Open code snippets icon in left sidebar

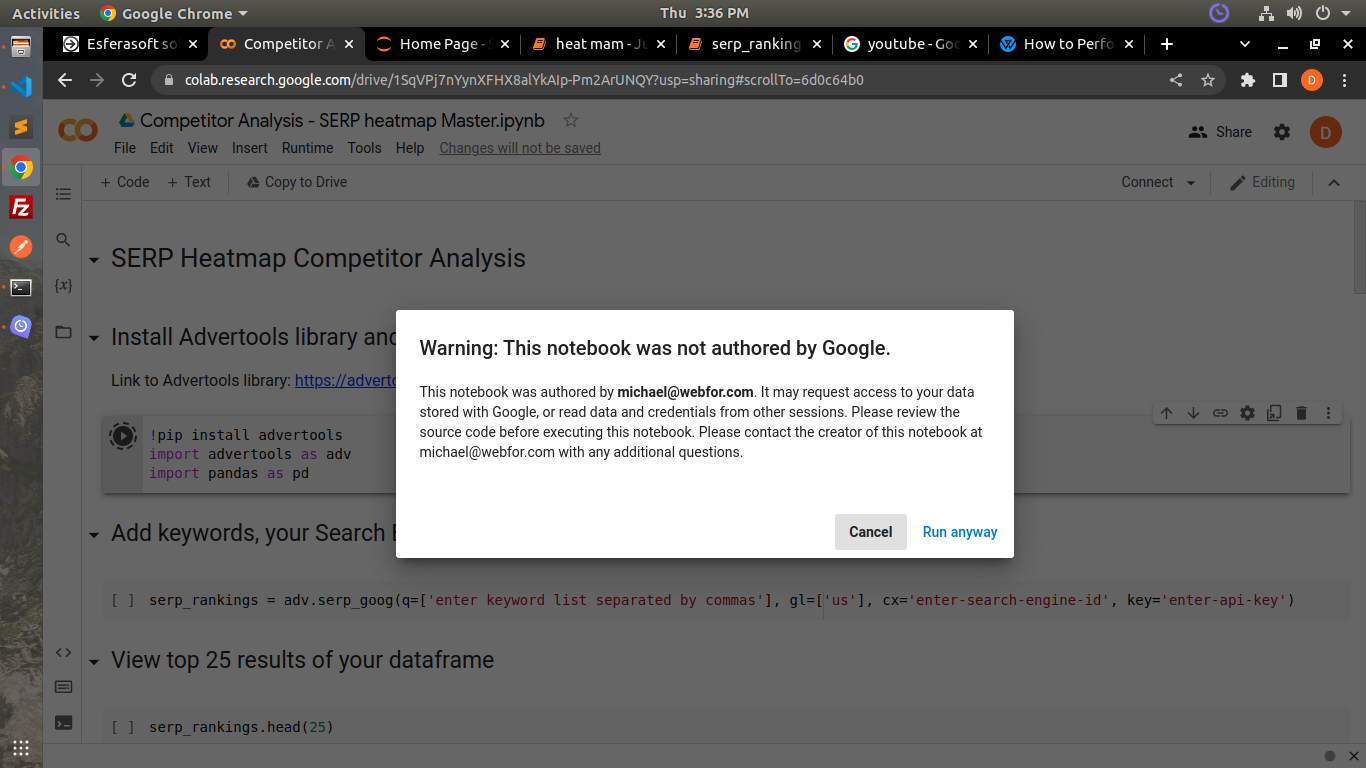pyautogui.click(x=63, y=652)
